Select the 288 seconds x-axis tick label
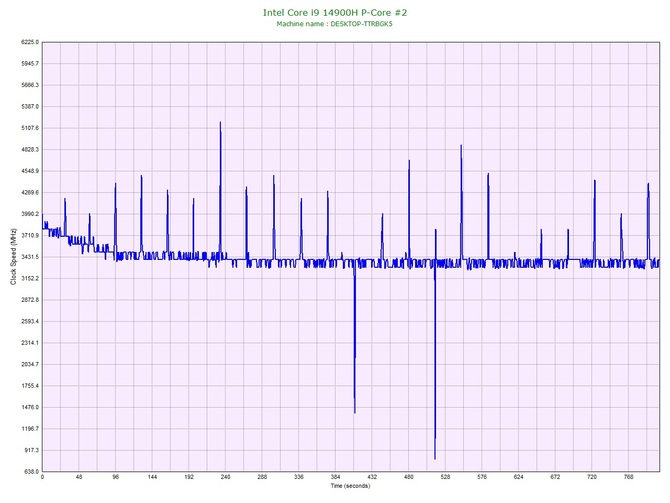Viewport: 670px width, 503px height. (262, 477)
